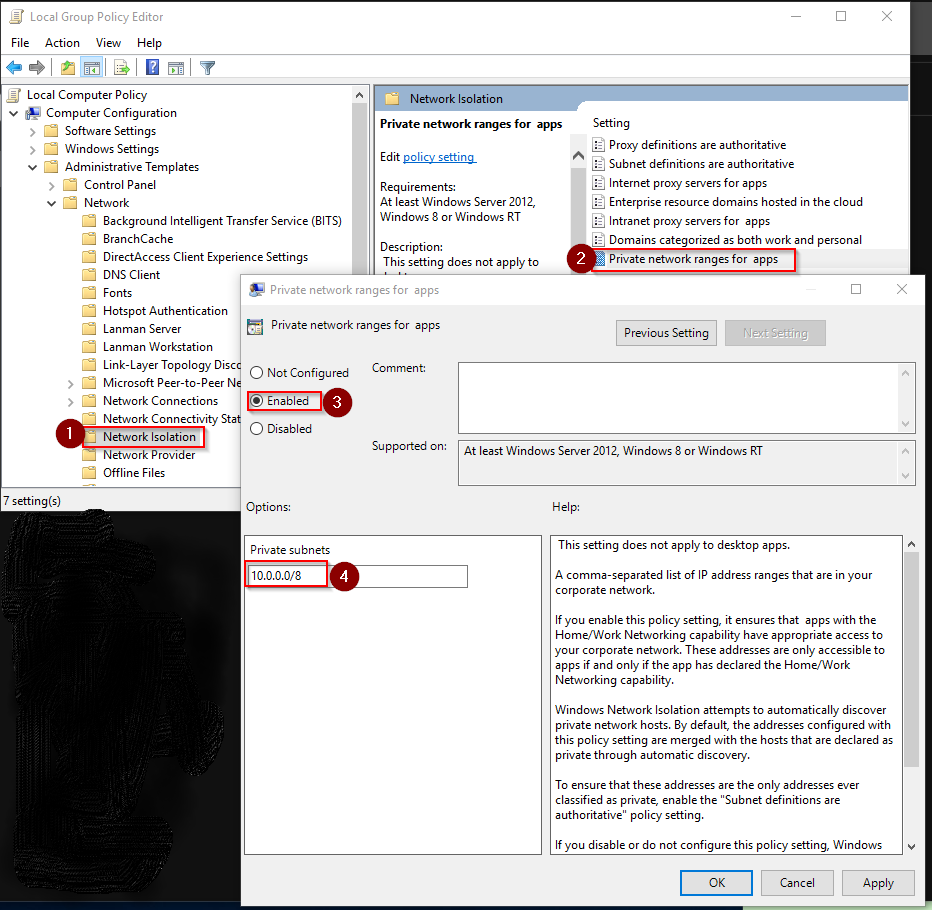Click icon beside Enterprise resource domains setting

point(599,202)
